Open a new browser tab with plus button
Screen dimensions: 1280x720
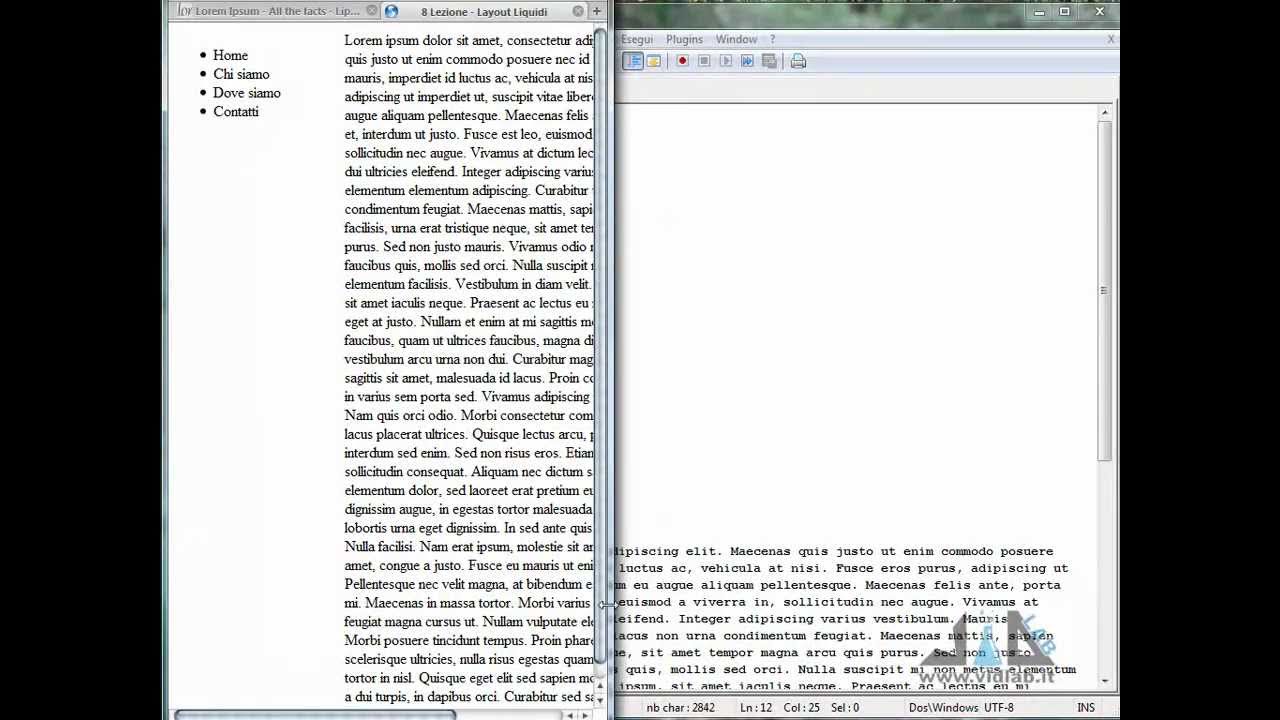click(597, 11)
